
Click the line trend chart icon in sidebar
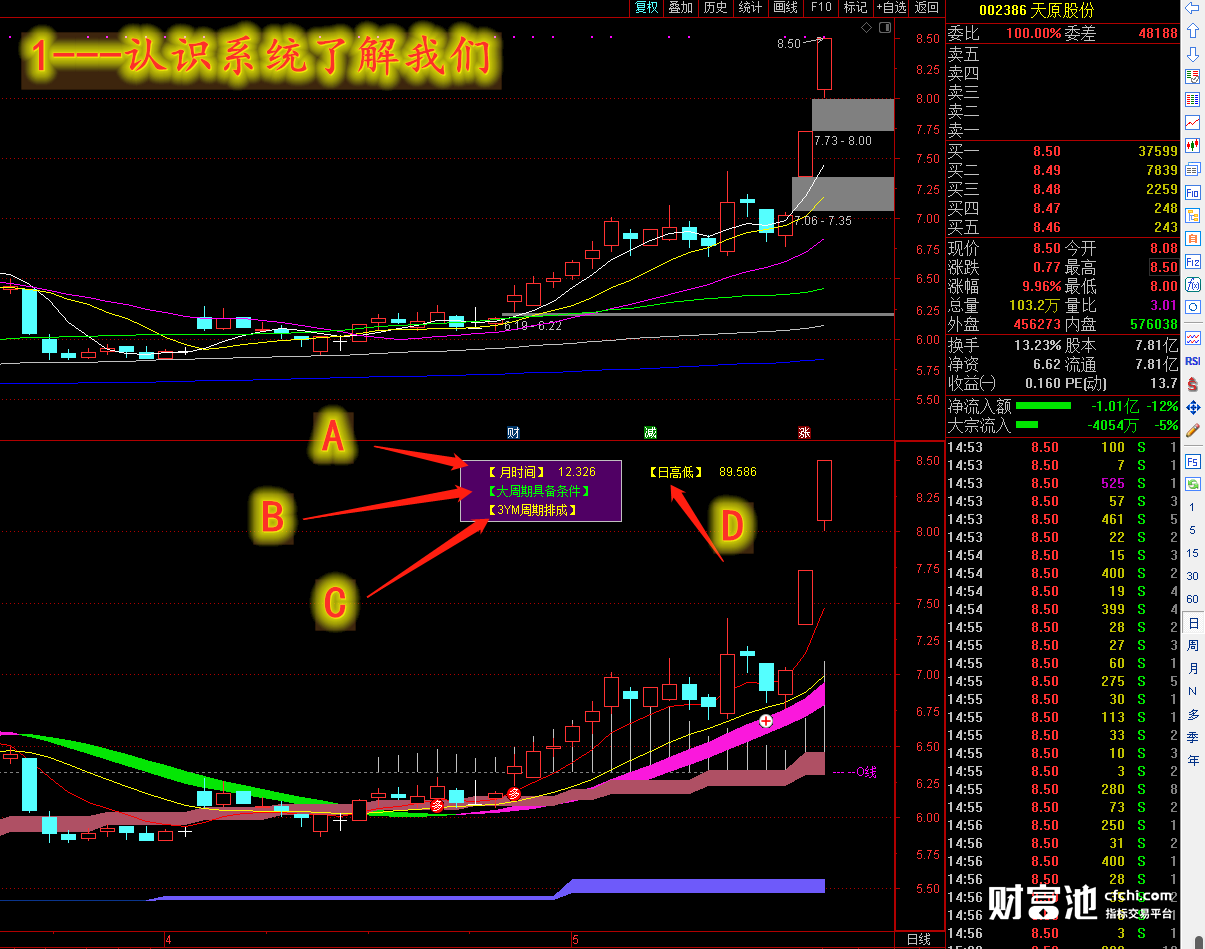(1192, 122)
